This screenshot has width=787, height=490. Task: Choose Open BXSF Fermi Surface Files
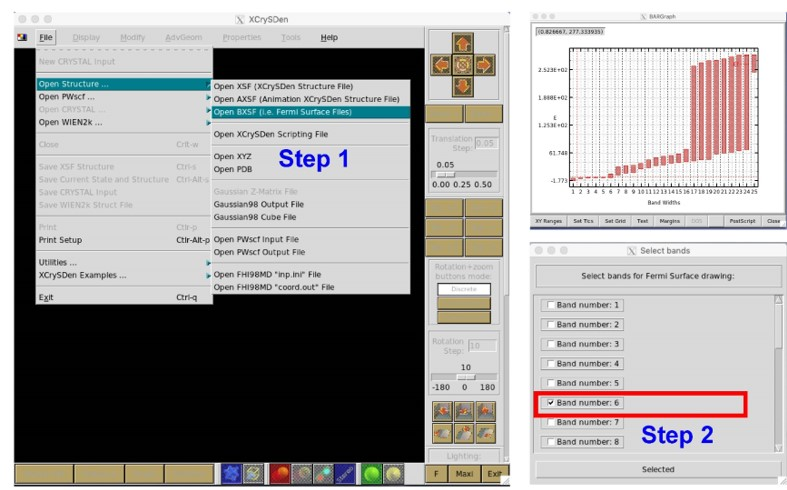(x=311, y=112)
